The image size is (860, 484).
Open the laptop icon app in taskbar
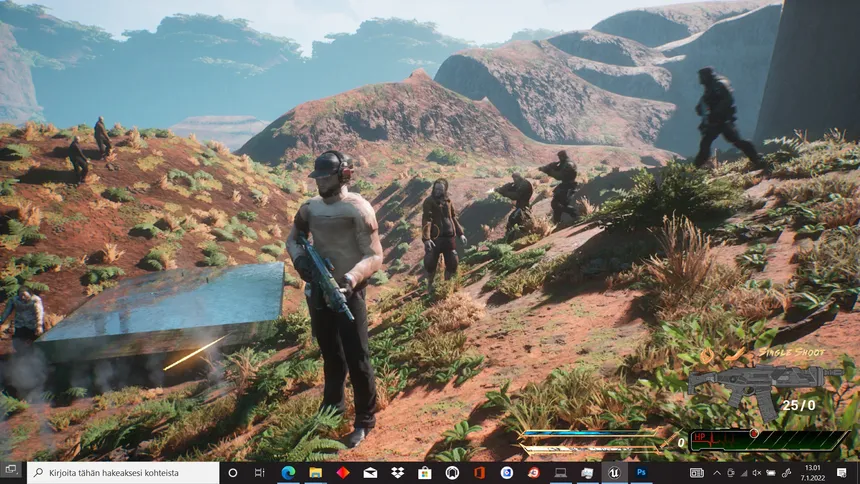click(561, 472)
